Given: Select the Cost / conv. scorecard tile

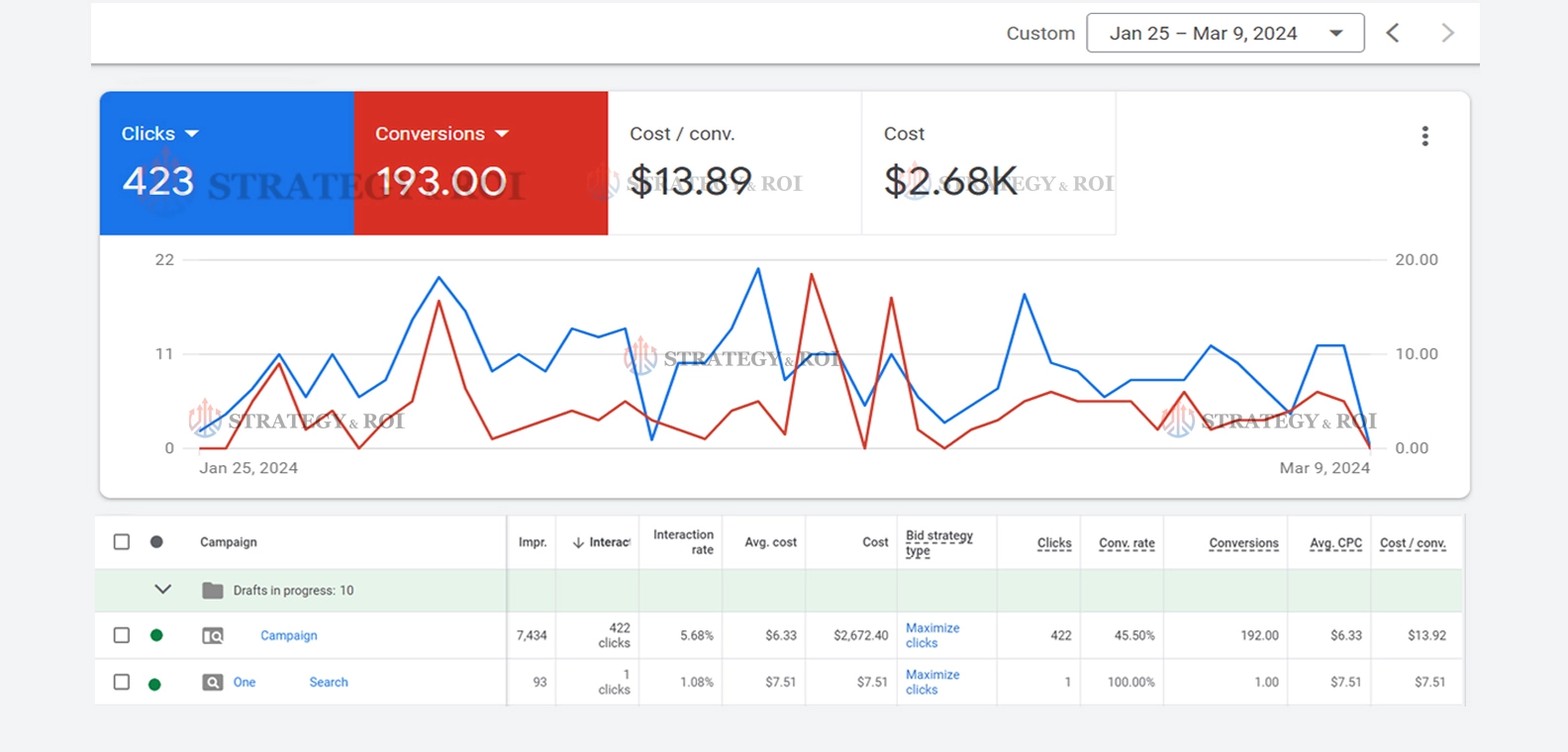Looking at the screenshot, I should coord(734,163).
